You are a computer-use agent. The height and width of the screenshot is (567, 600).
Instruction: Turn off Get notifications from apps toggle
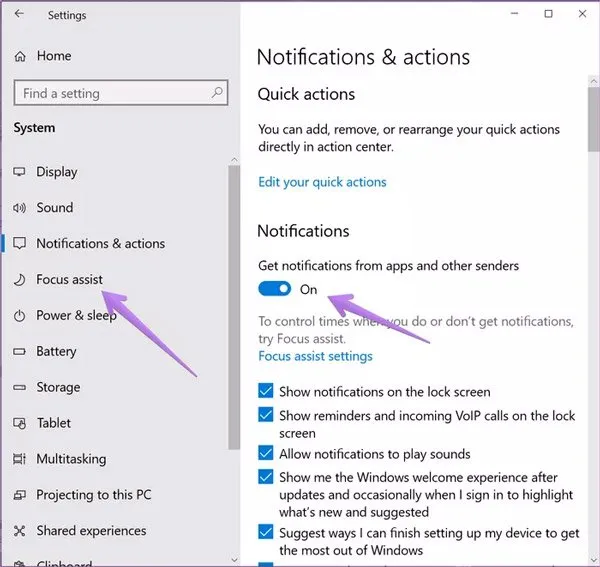pos(275,289)
